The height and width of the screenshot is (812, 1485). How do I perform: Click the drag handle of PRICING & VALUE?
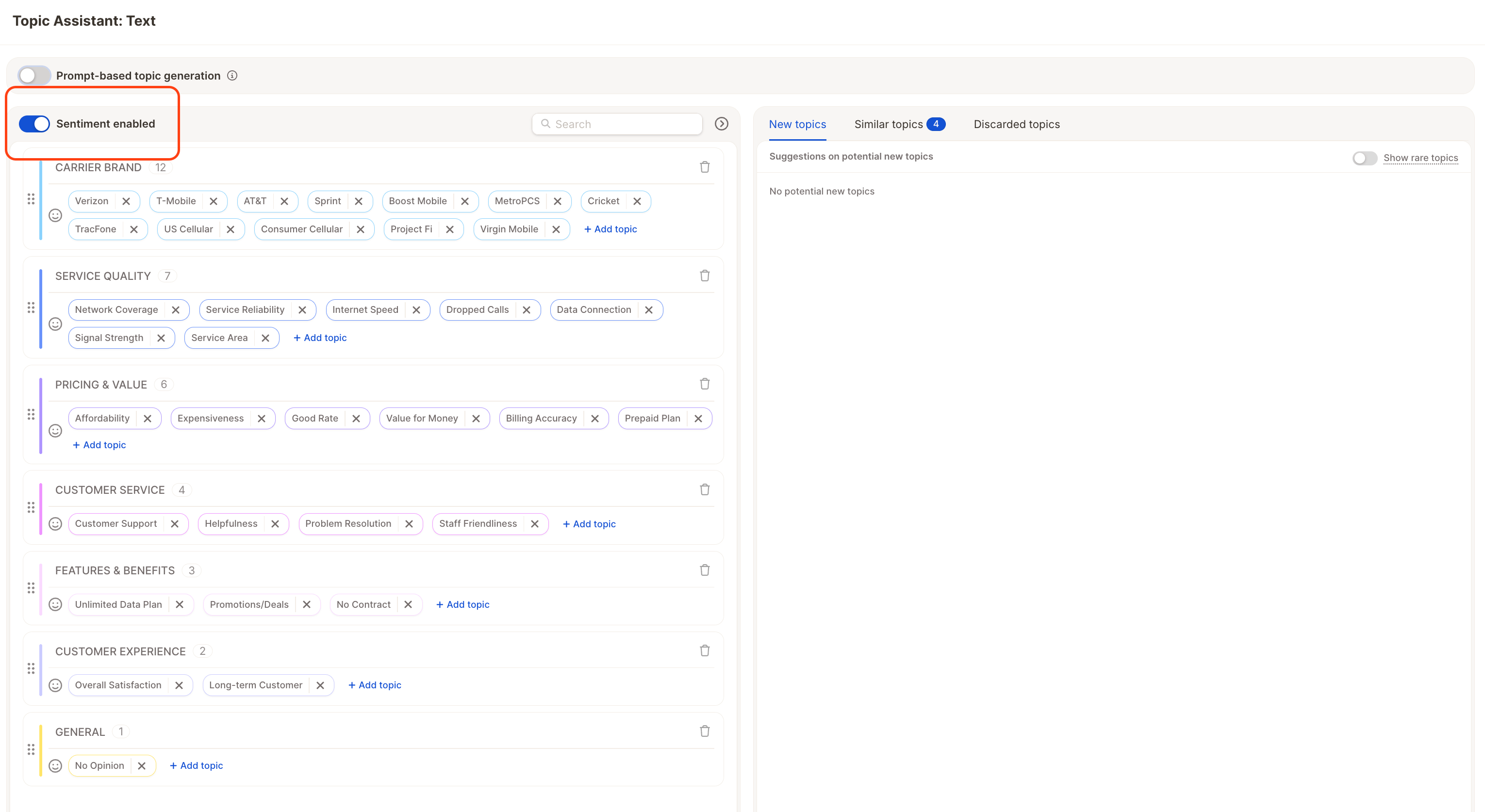(x=31, y=414)
